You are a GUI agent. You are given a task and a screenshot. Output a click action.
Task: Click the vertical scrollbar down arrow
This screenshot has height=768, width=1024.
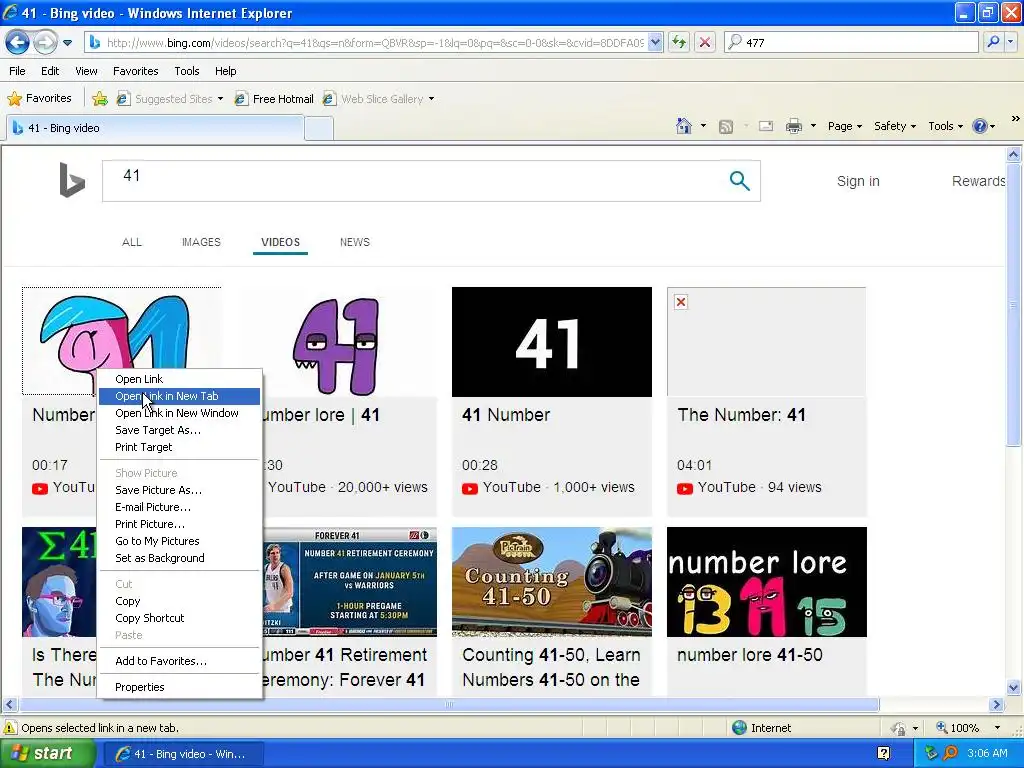click(1014, 687)
